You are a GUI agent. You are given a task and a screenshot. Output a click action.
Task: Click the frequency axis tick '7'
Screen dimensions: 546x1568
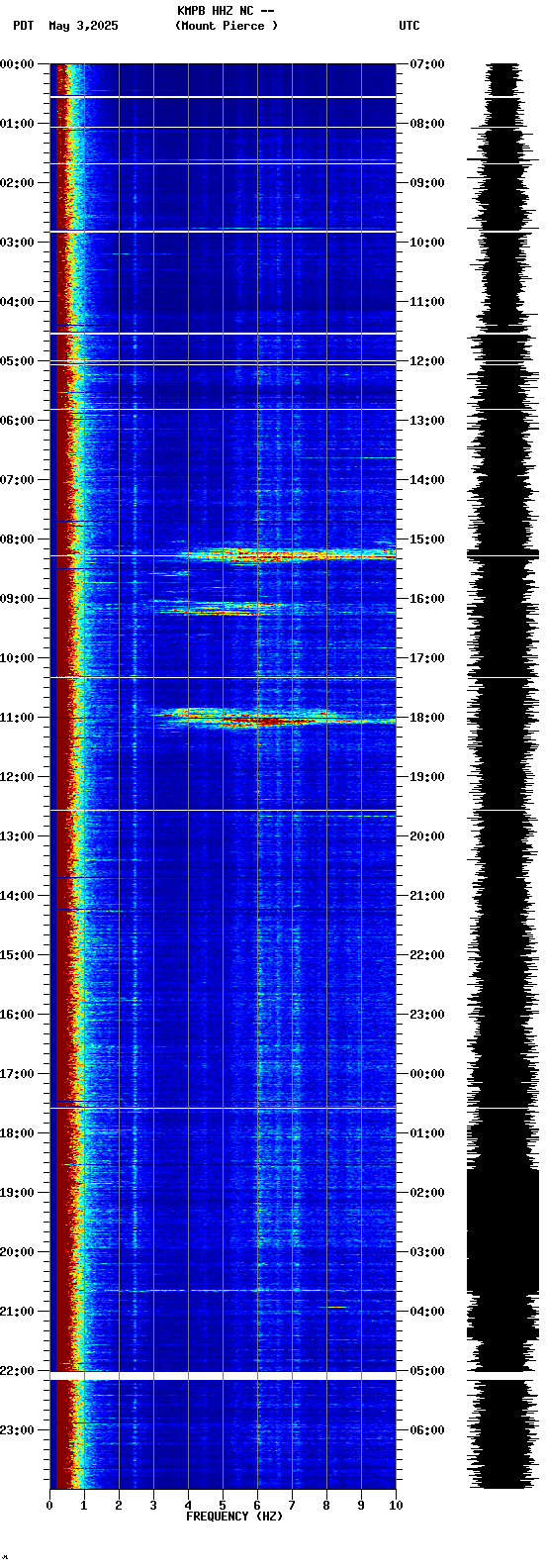click(292, 1506)
